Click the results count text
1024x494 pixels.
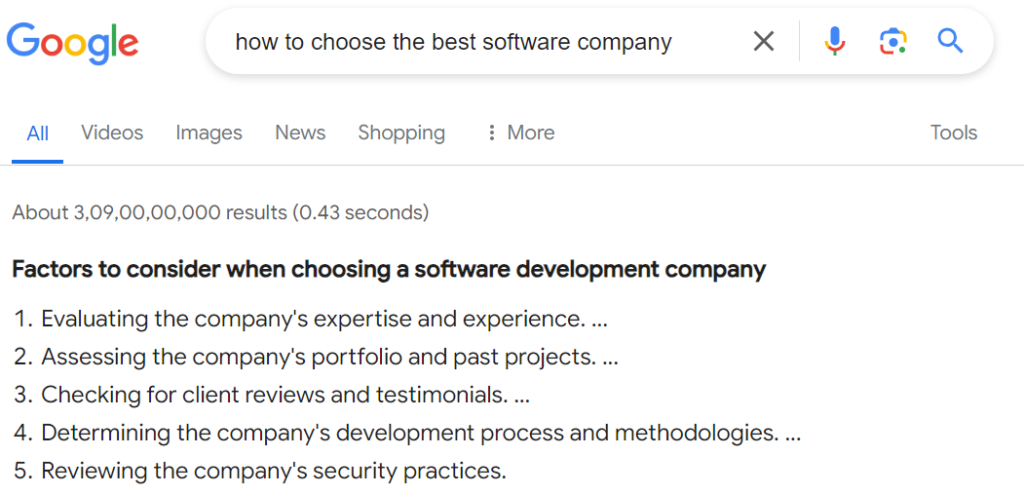point(220,212)
